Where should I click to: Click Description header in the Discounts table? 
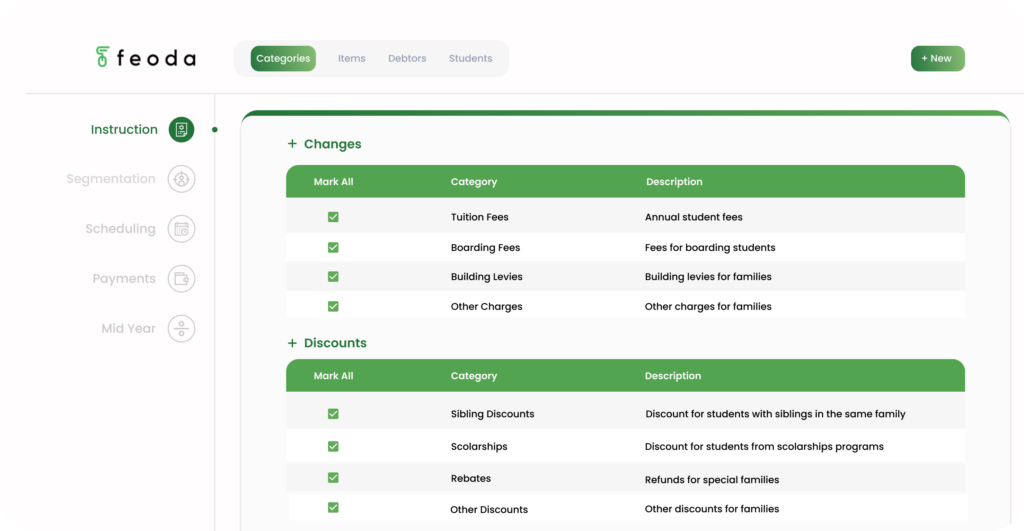[673, 376]
